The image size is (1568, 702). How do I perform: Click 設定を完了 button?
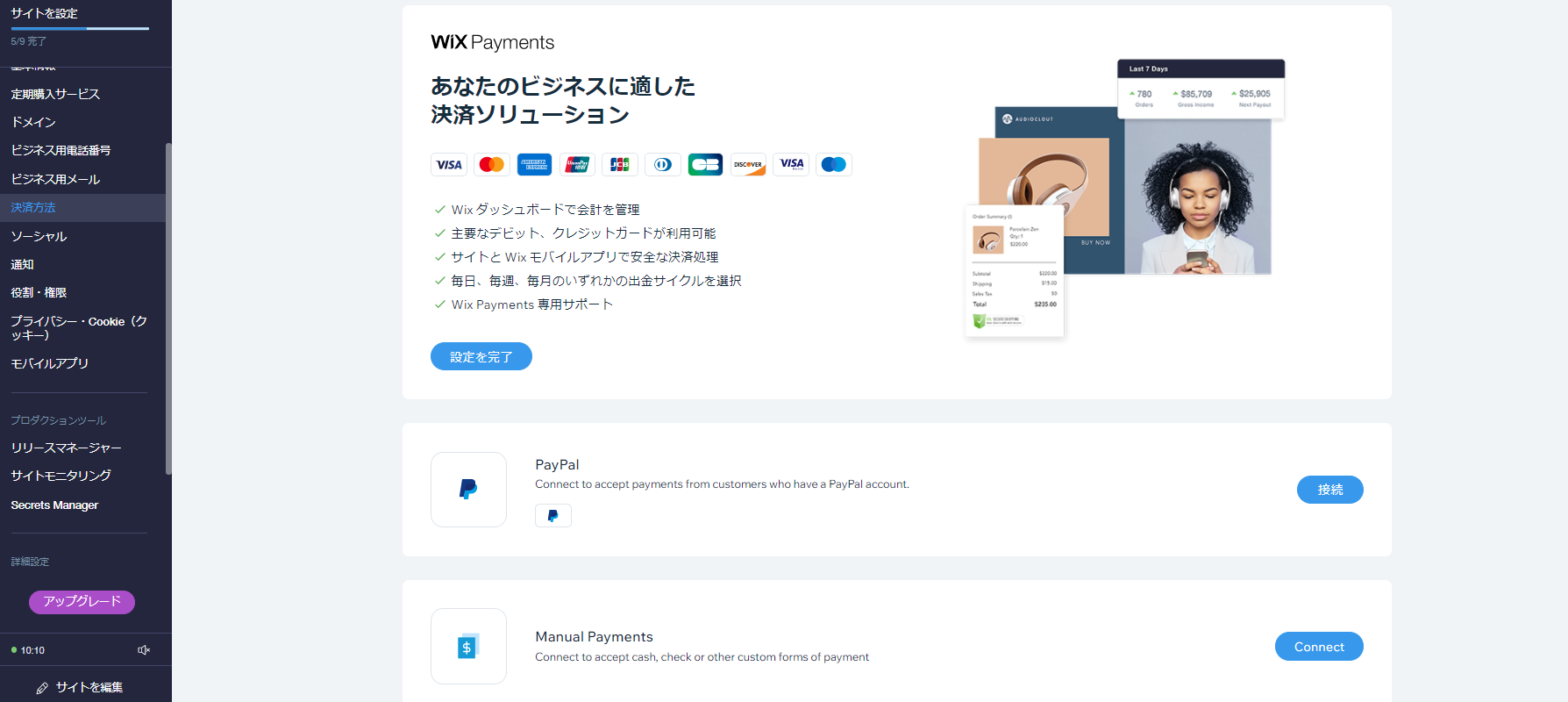(481, 356)
